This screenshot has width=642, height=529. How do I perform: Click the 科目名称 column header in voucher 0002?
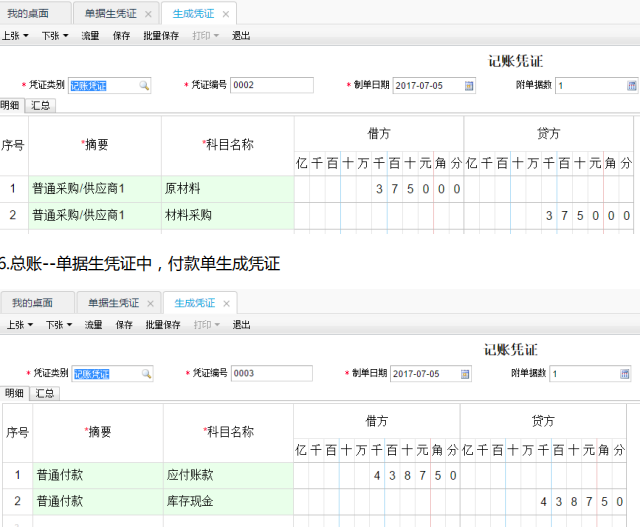228,145
